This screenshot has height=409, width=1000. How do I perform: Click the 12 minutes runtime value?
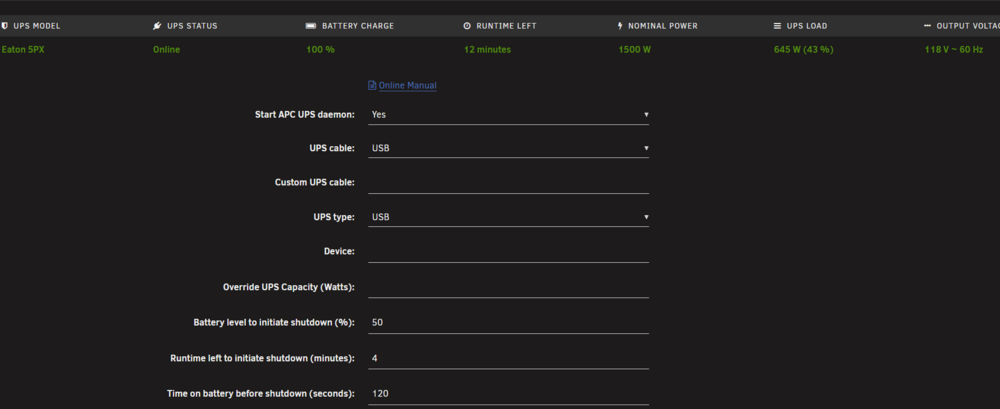click(487, 50)
